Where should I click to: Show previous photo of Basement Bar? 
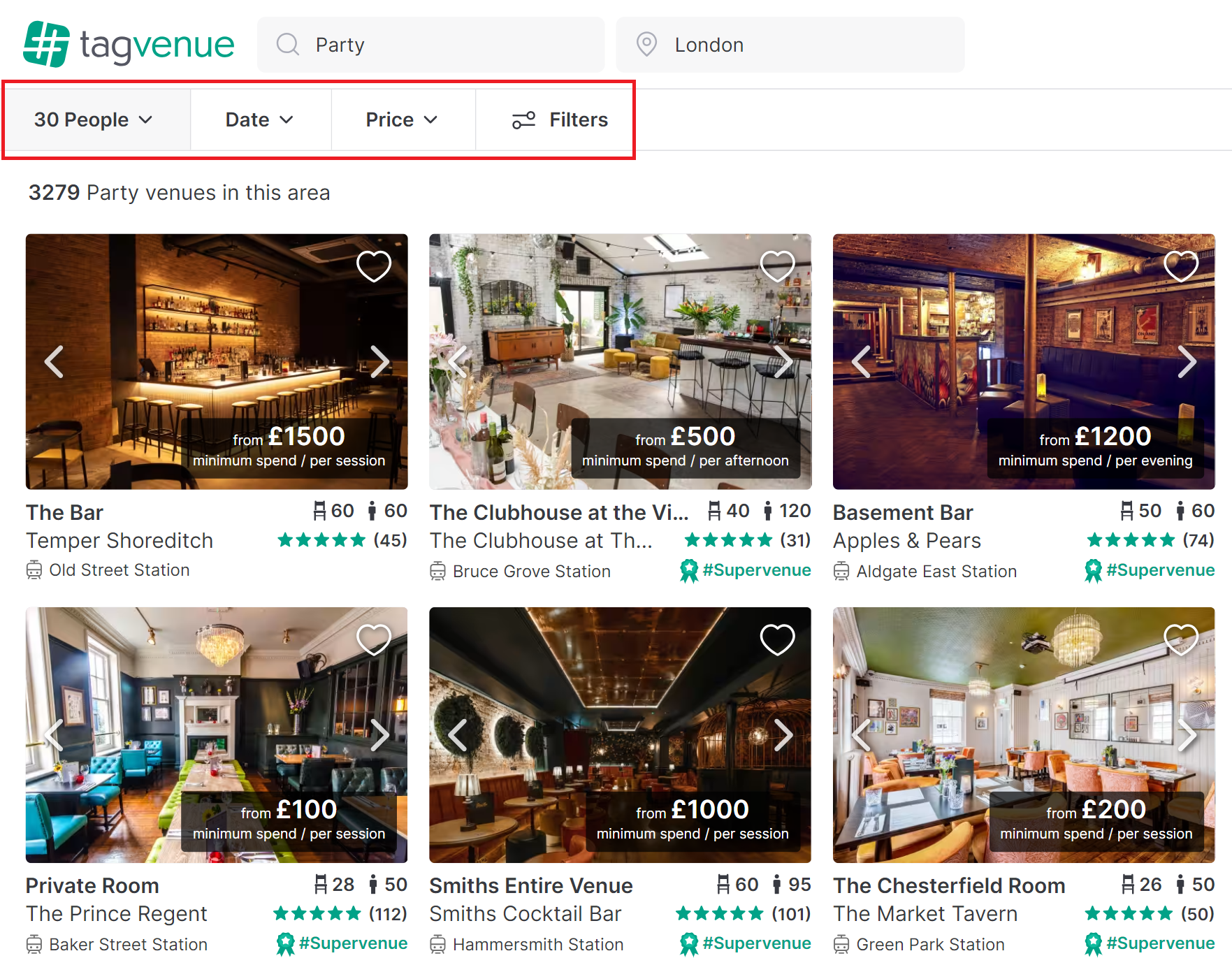861,361
